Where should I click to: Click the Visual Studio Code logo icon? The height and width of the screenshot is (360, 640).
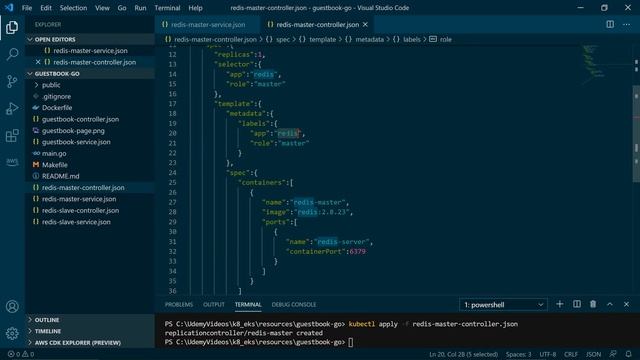pos(9,7)
